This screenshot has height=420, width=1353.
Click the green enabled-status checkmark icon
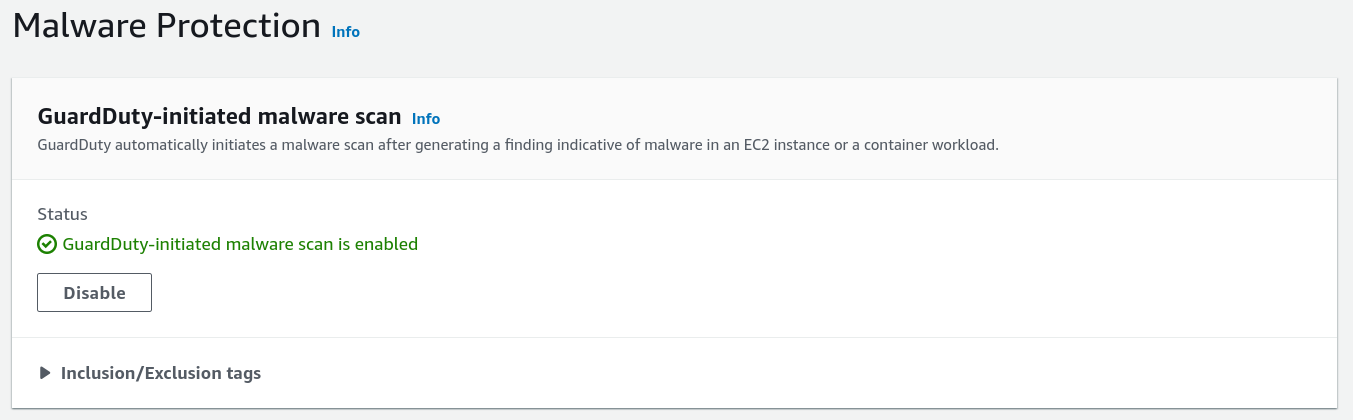(46, 244)
